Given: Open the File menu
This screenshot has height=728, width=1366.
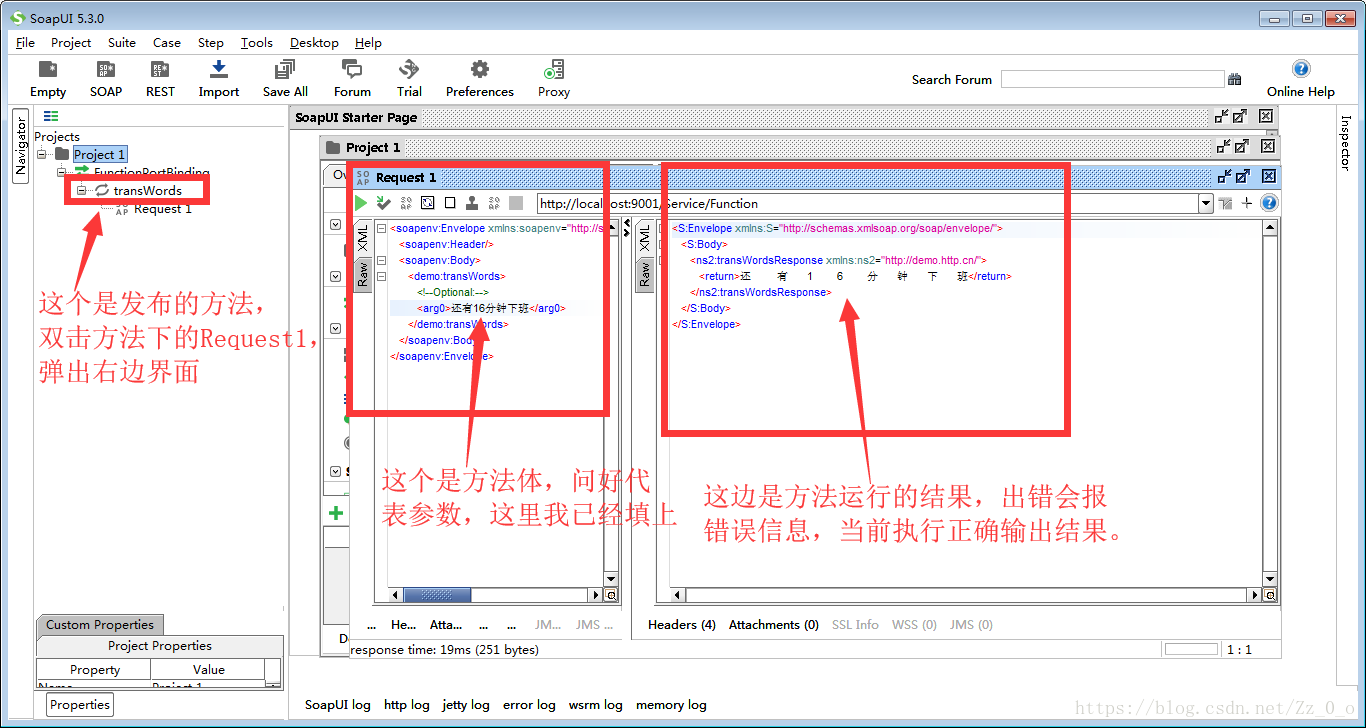Looking at the screenshot, I should tap(25, 42).
